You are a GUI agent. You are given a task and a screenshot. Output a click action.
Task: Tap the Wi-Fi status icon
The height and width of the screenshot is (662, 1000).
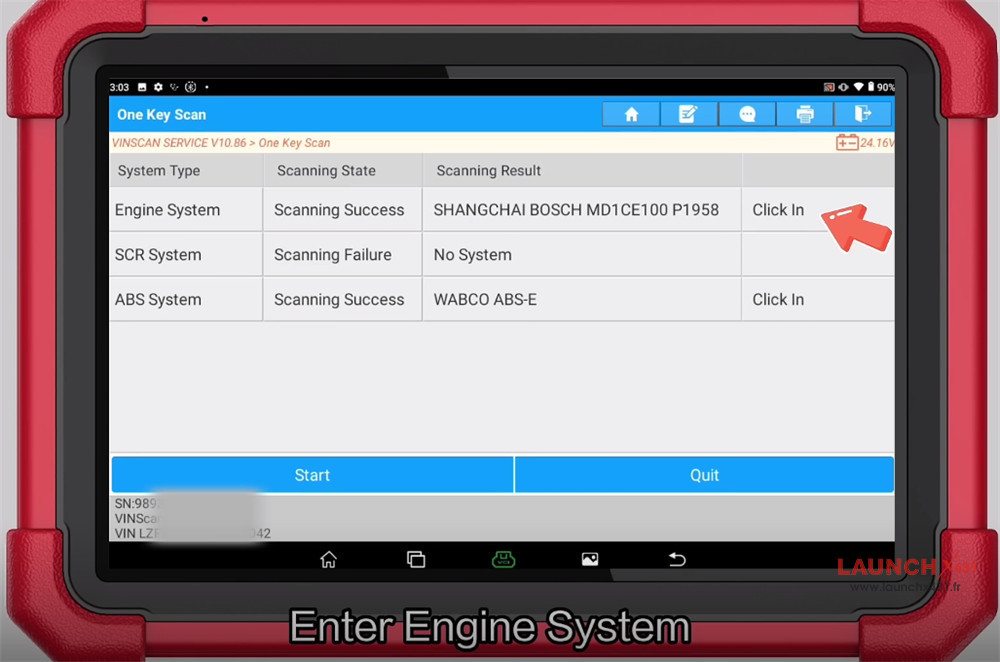[858, 87]
